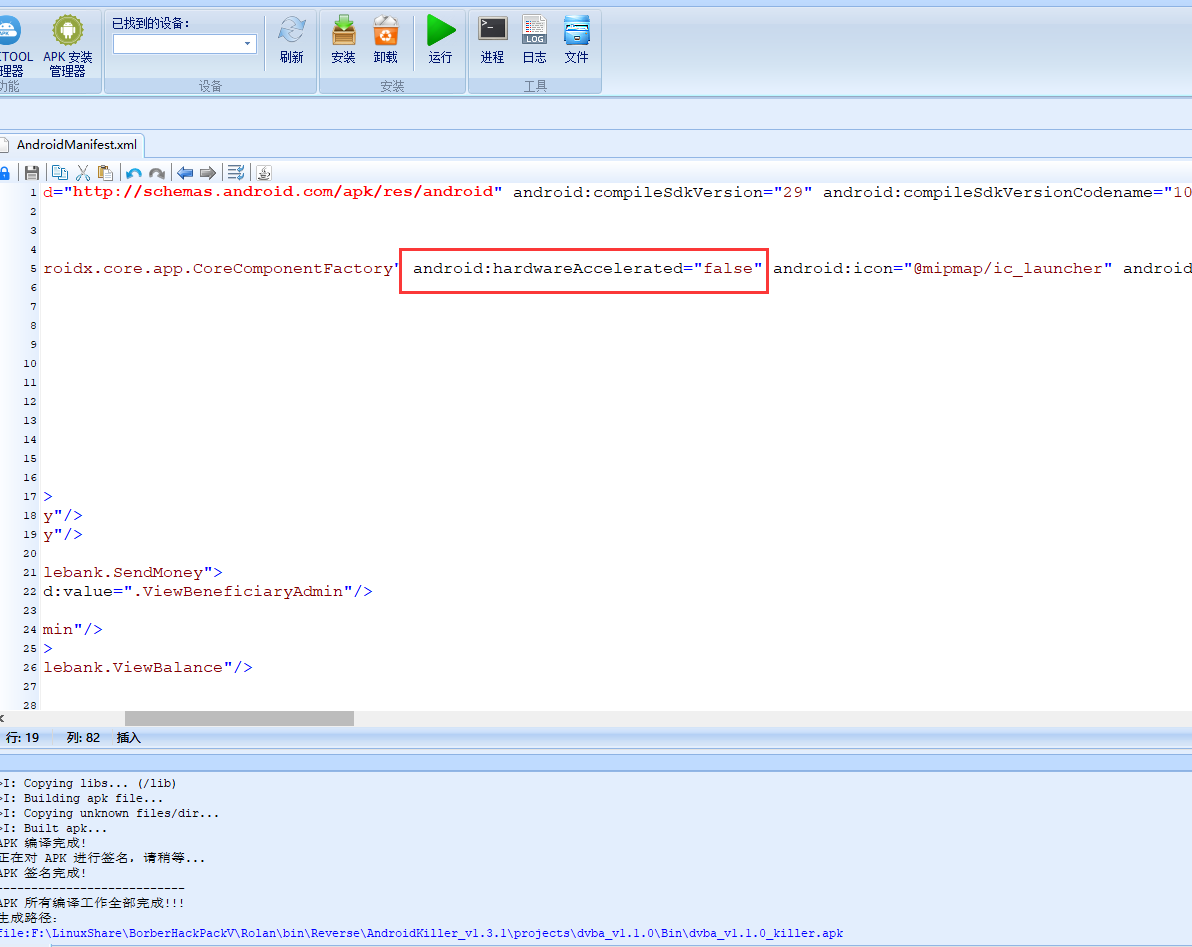Click the 插入 insert mode indicator
Image resolution: width=1192 pixels, height=947 pixels.
pos(128,737)
